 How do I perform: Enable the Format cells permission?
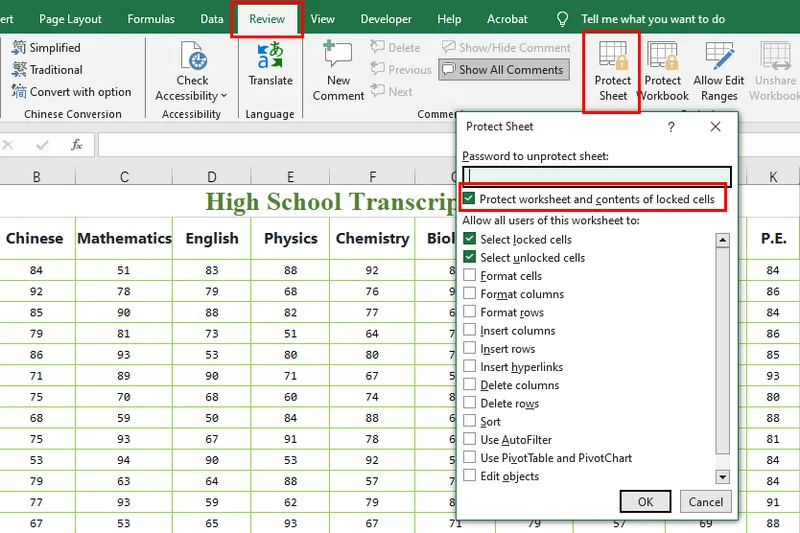pos(469,275)
